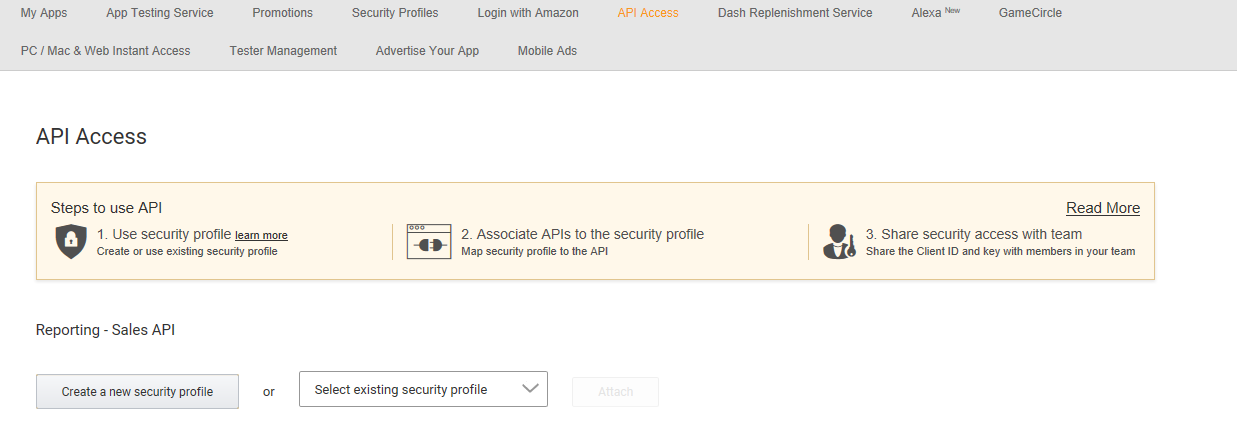
Task: Click the share security access person icon
Action: (x=838, y=242)
